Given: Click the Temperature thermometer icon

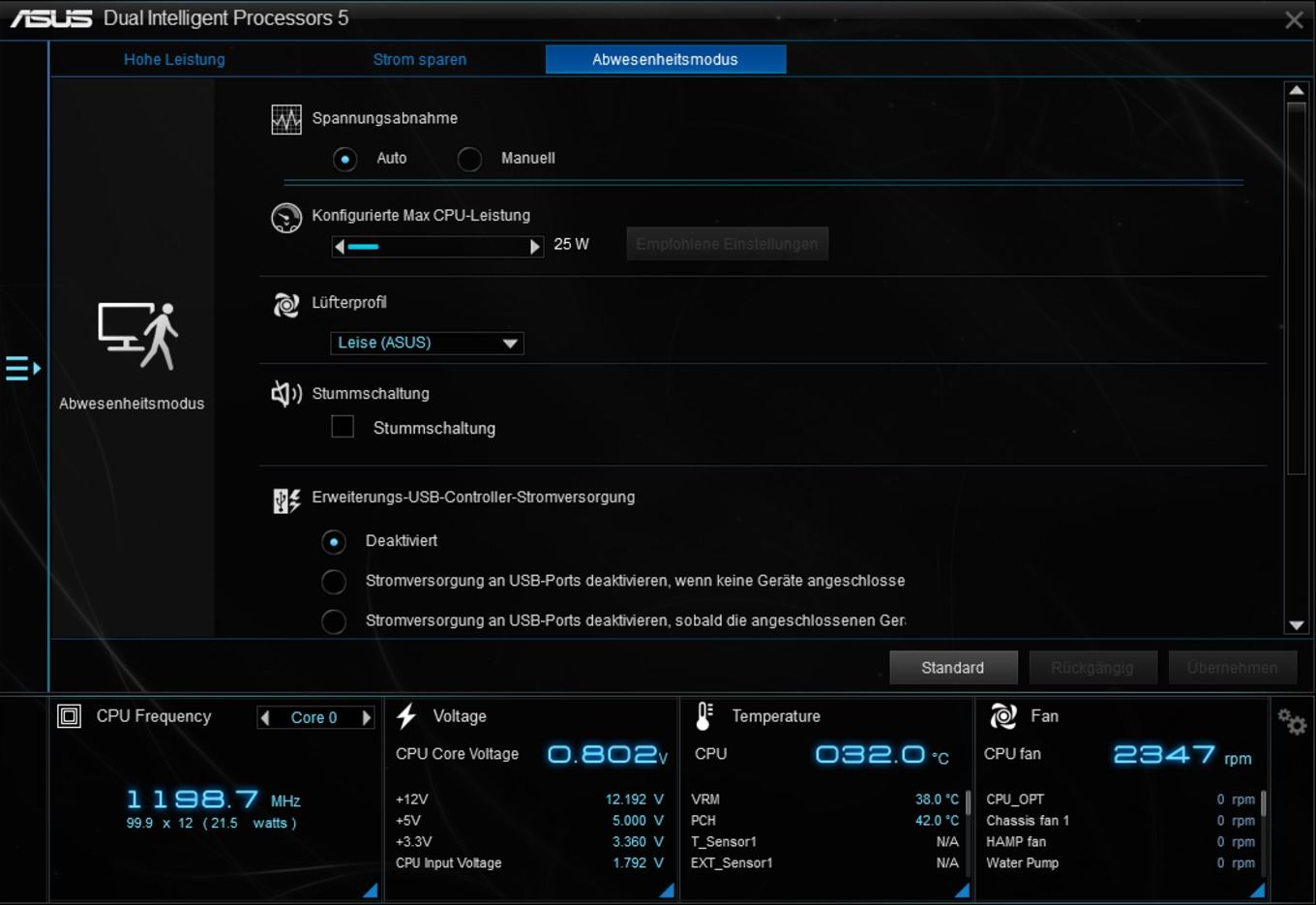Looking at the screenshot, I should (x=704, y=716).
